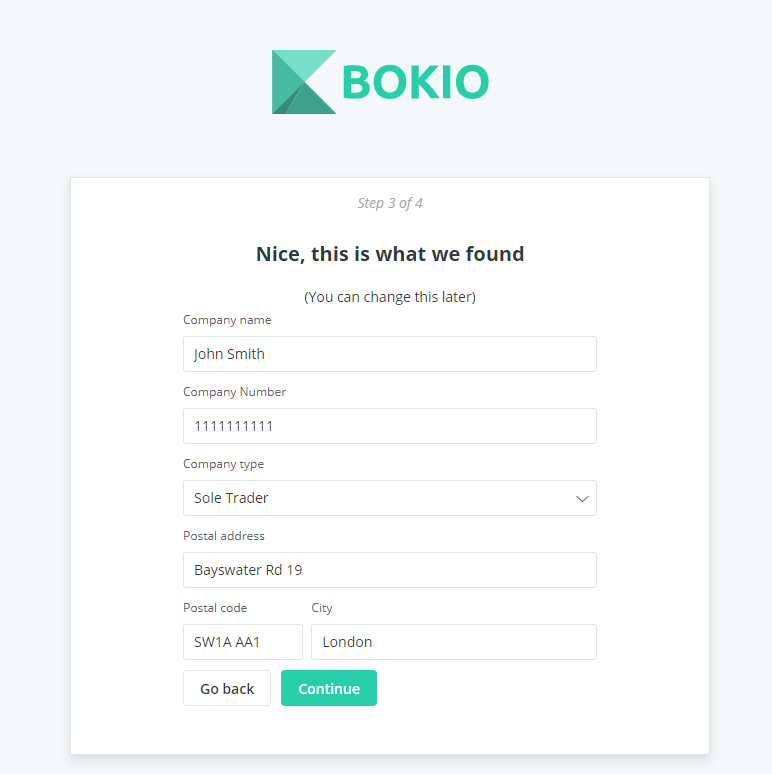The image size is (772, 774).
Task: Click the Postal code label
Action: [x=215, y=608]
